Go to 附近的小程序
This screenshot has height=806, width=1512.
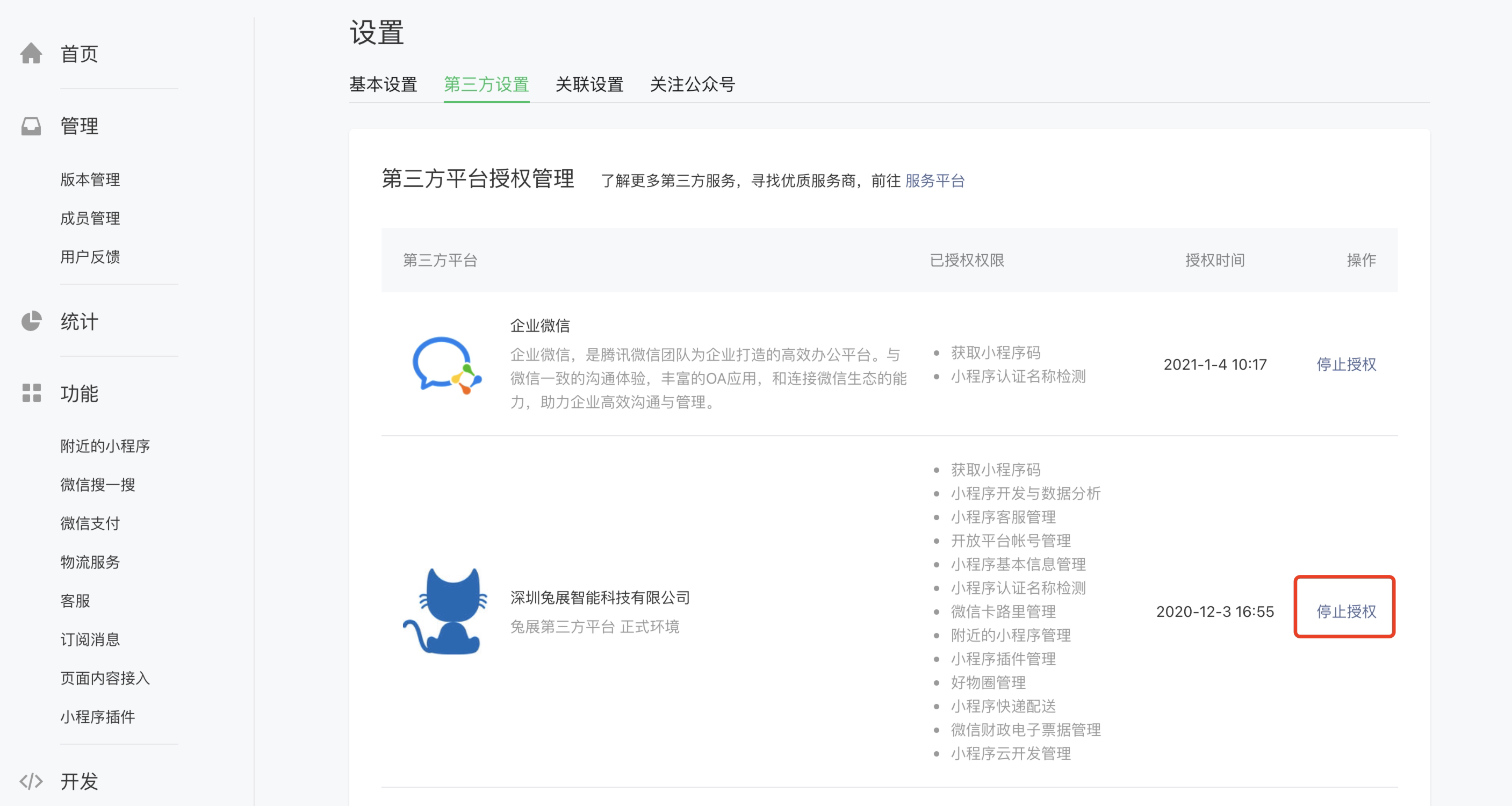pyautogui.click(x=106, y=446)
